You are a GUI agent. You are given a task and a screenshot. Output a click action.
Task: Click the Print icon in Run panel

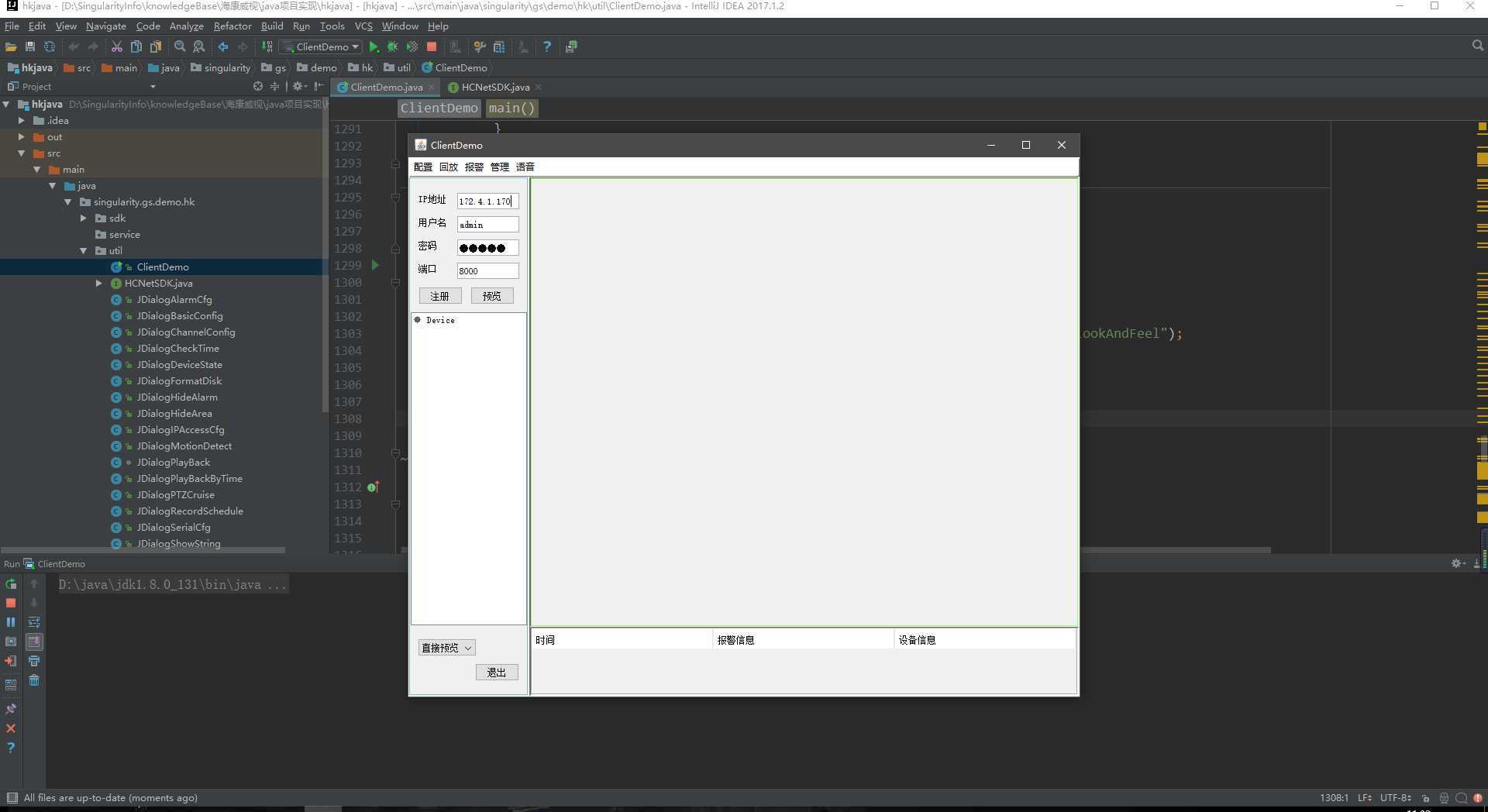click(34, 661)
